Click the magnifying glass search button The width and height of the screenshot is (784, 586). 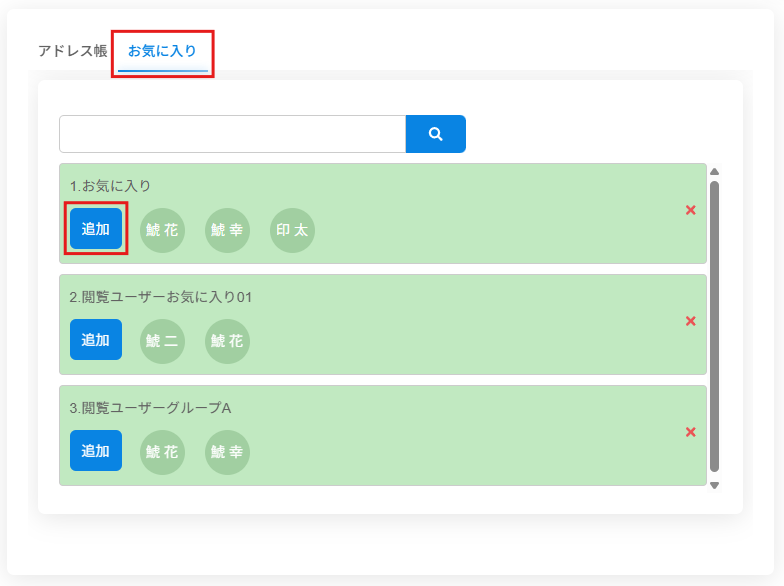(435, 134)
